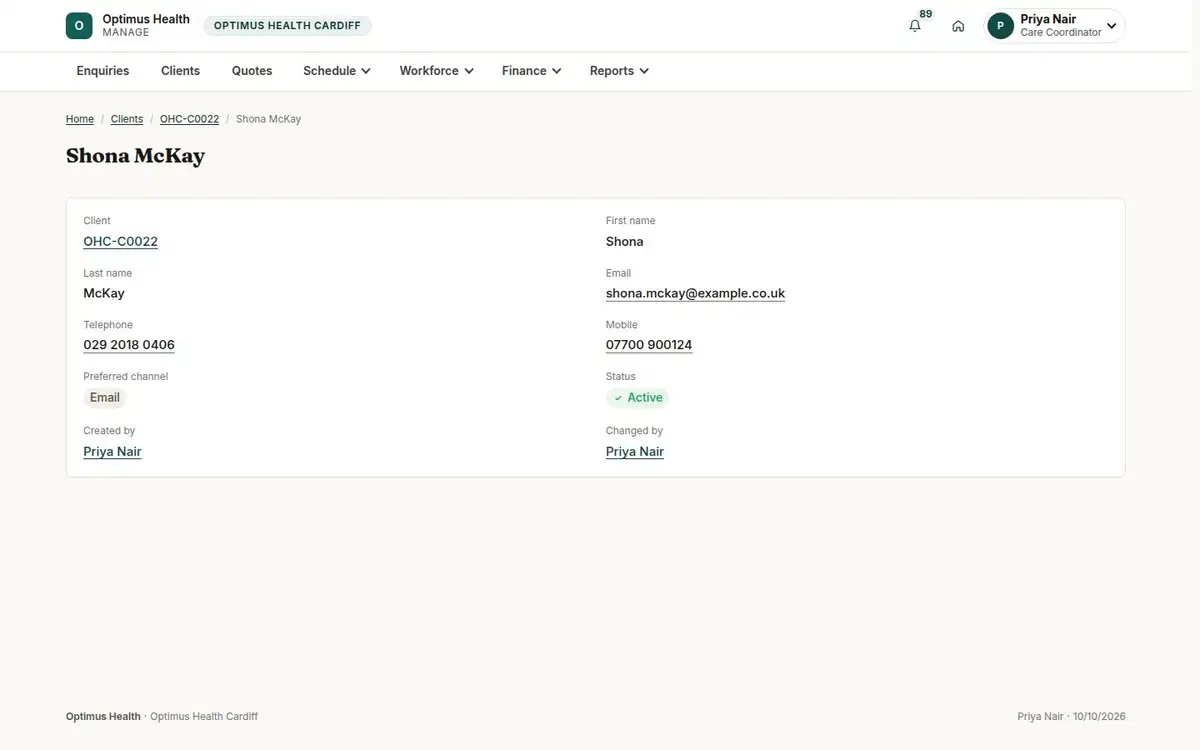Expand the user profile chevron
Screen dimensions: 1200x750
point(1111,26)
